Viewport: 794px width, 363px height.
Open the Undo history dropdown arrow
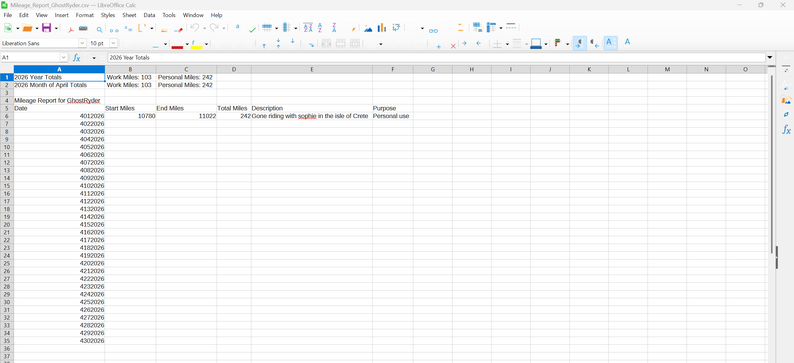204,28
